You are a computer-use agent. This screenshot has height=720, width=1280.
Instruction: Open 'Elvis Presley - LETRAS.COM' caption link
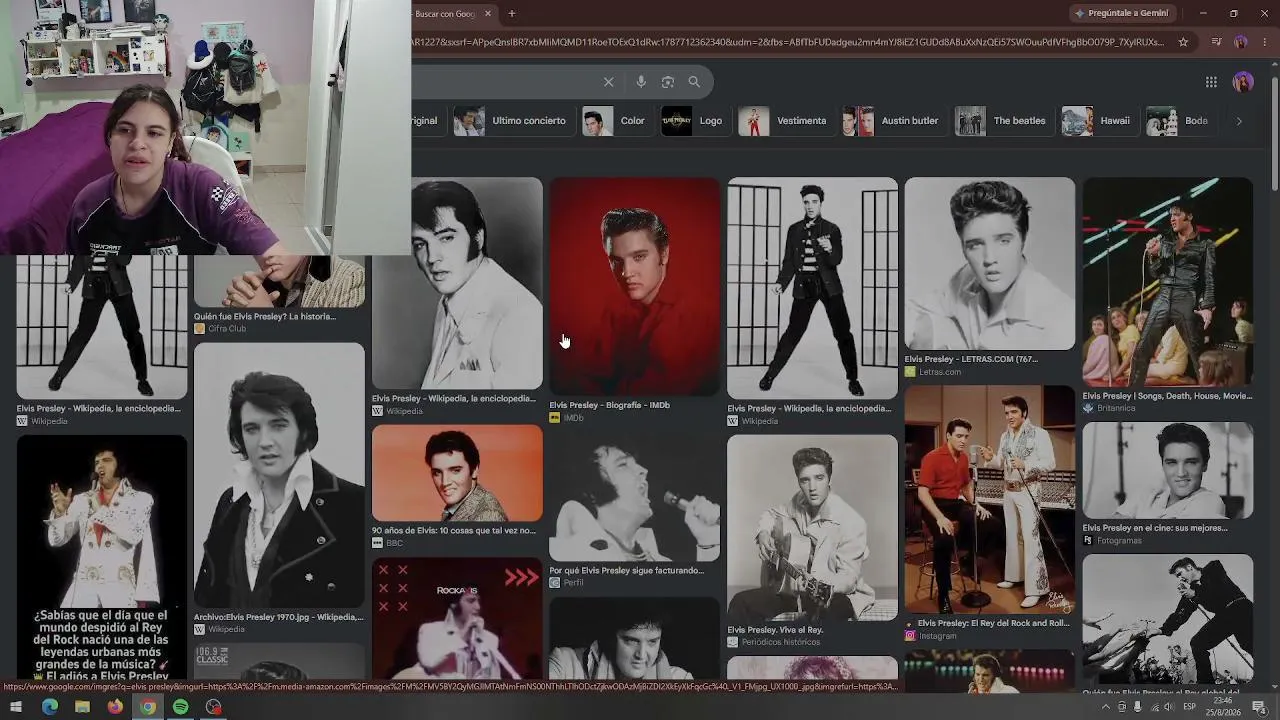(971, 359)
